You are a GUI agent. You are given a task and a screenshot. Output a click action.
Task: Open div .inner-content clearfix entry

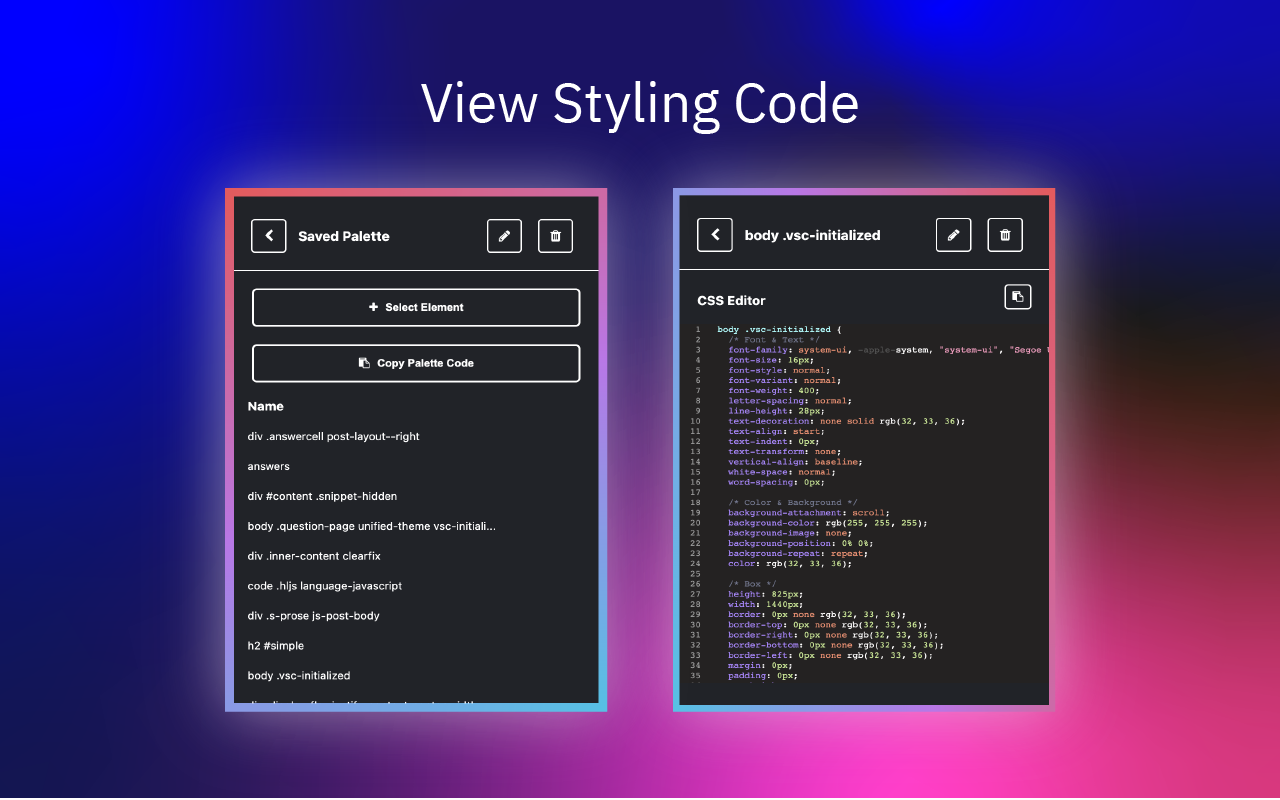[x=314, y=556]
